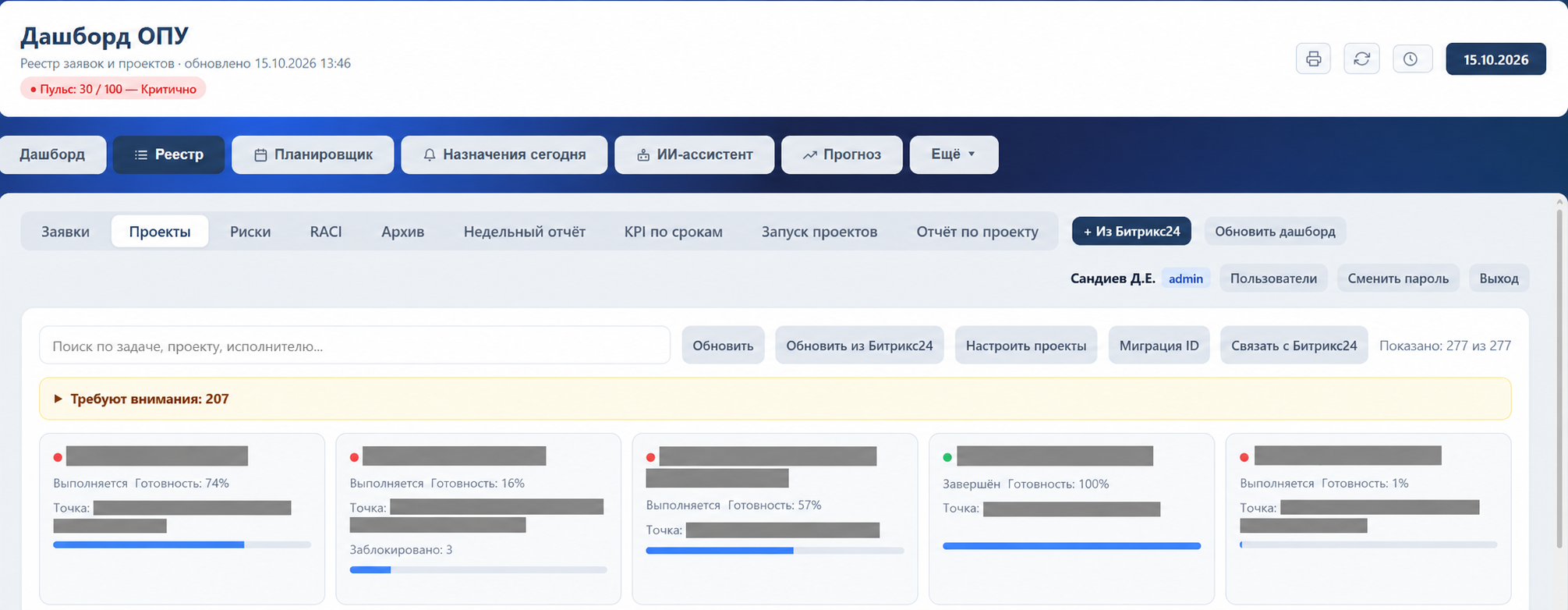Click the Сменить пароль button

[x=1398, y=278]
